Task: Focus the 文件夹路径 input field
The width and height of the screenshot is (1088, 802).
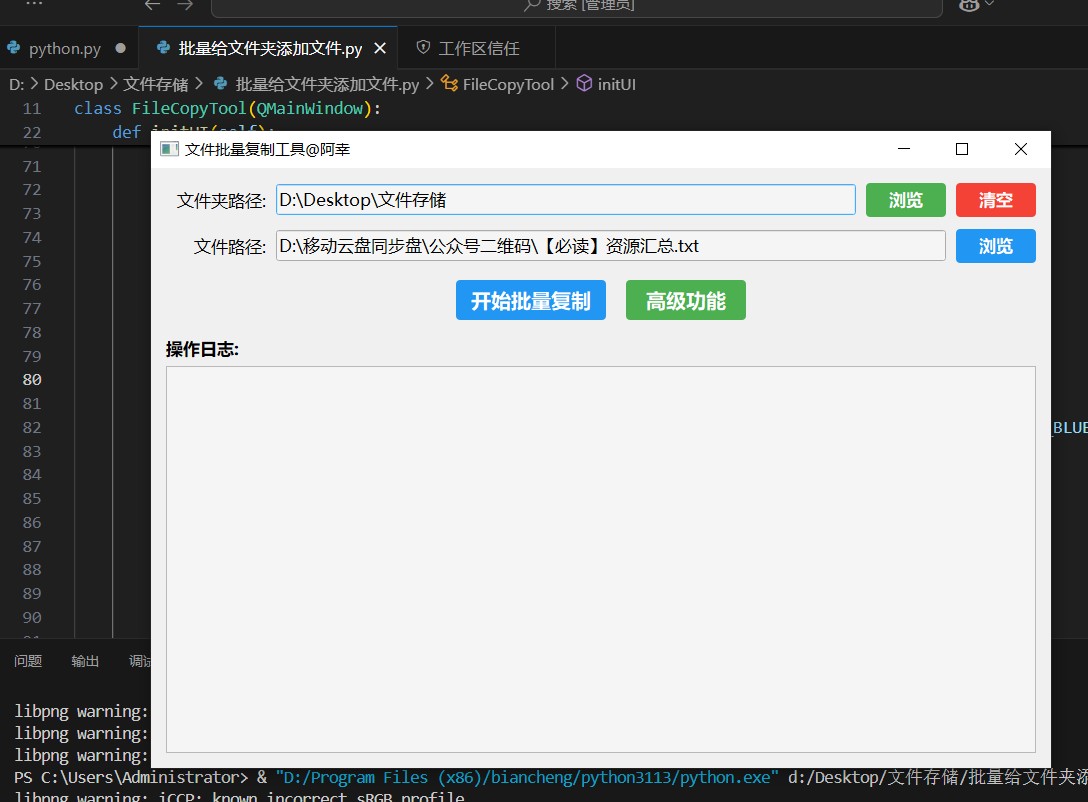Action: [x=566, y=200]
